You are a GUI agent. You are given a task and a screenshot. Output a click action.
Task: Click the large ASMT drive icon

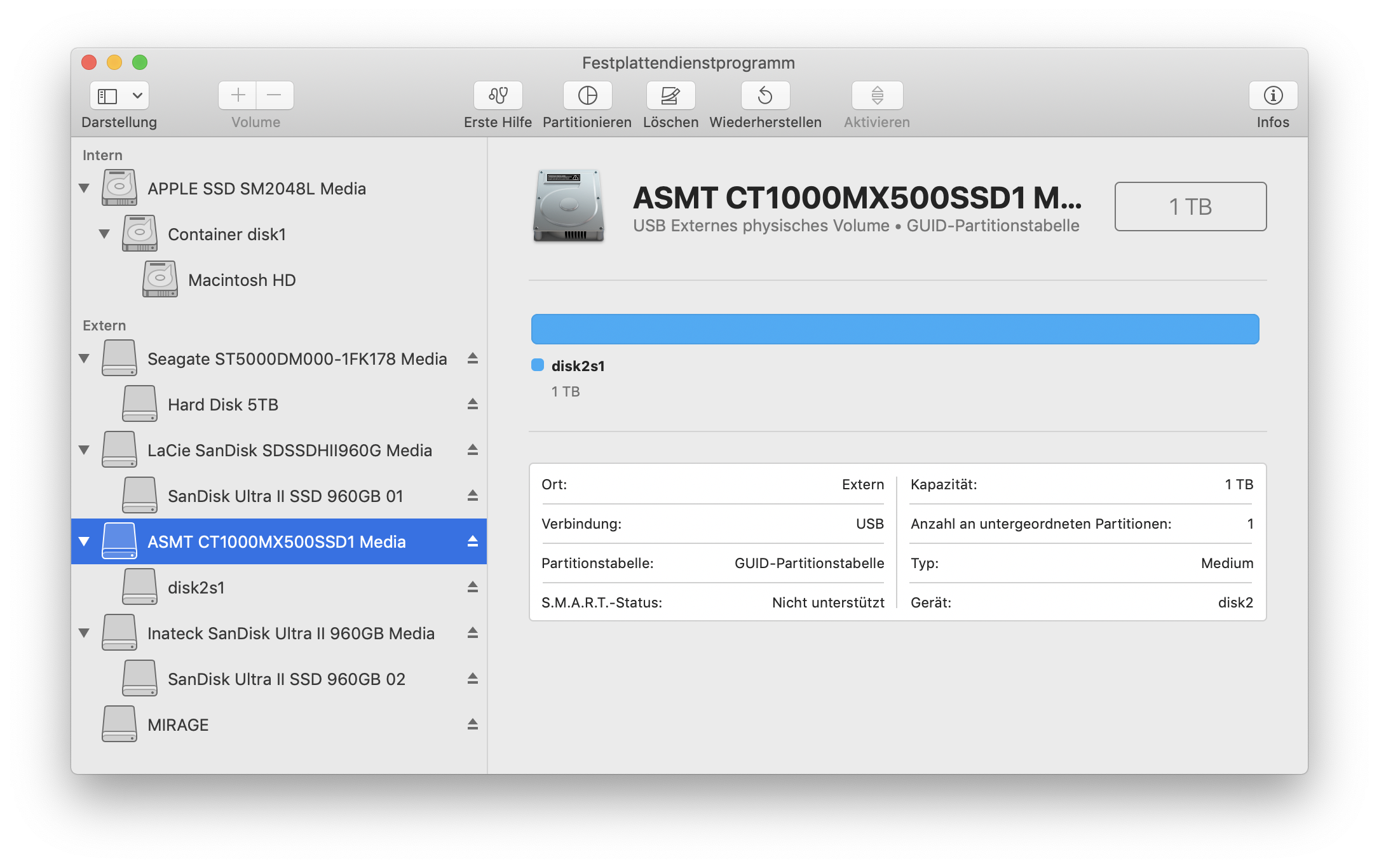[569, 205]
